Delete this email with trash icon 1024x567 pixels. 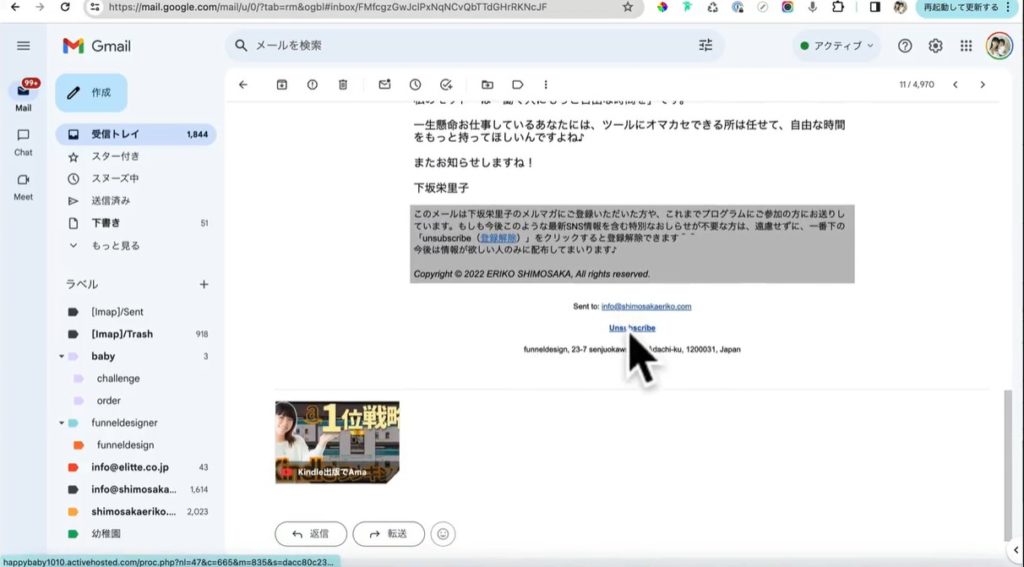tap(343, 85)
